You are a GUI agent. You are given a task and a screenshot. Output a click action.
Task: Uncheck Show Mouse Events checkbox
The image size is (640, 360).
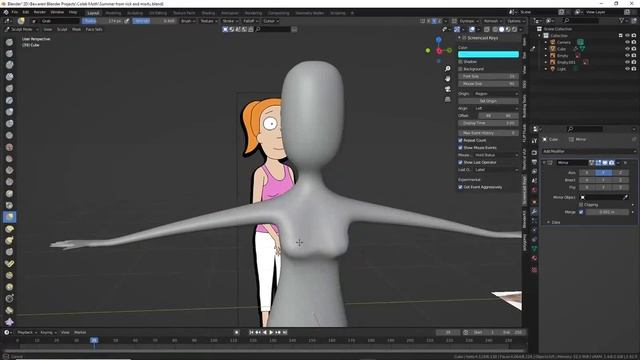point(460,148)
